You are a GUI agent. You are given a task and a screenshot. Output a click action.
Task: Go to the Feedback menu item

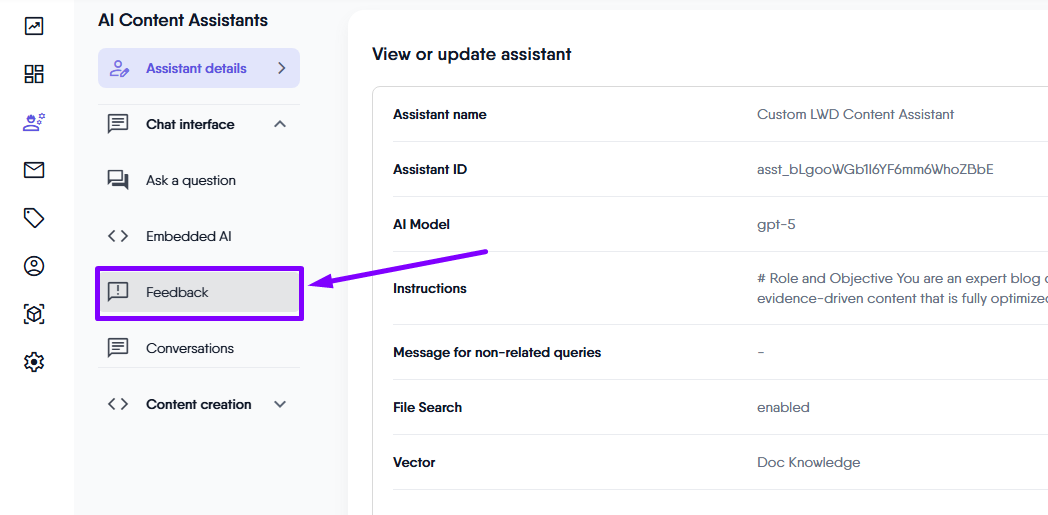click(x=177, y=292)
